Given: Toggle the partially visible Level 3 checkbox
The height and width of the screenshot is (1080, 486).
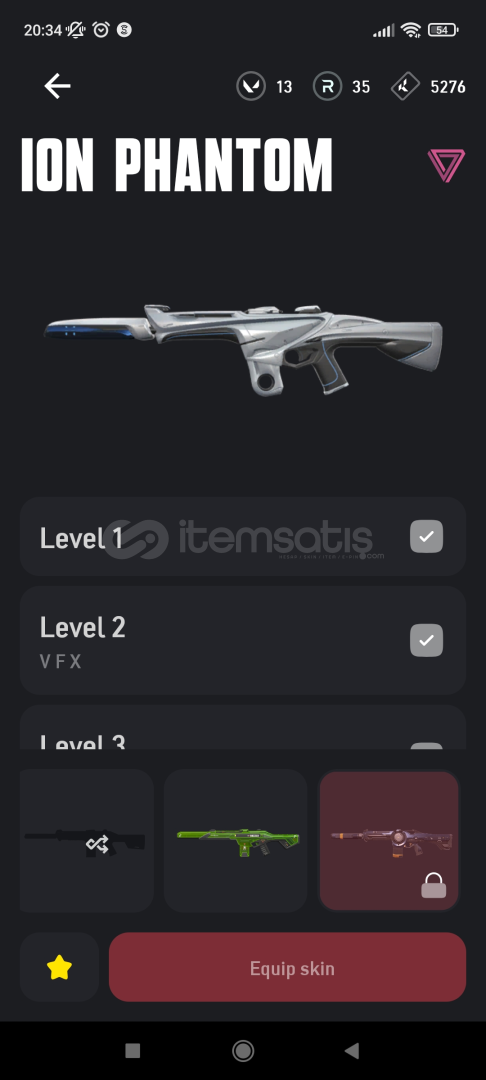Looking at the screenshot, I should pos(427,746).
